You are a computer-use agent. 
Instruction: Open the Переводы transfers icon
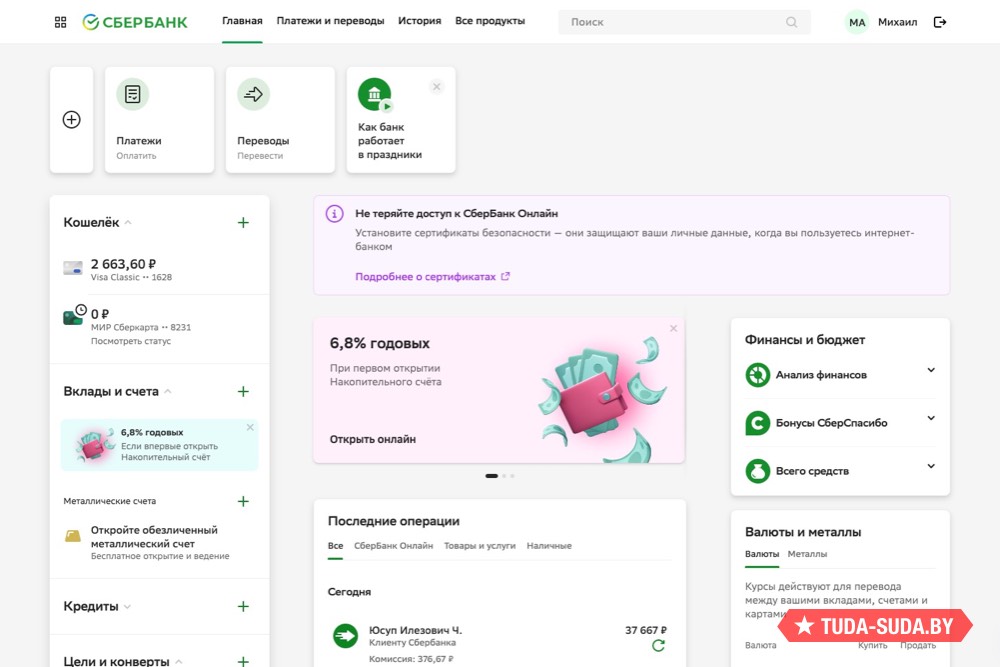pos(253,94)
